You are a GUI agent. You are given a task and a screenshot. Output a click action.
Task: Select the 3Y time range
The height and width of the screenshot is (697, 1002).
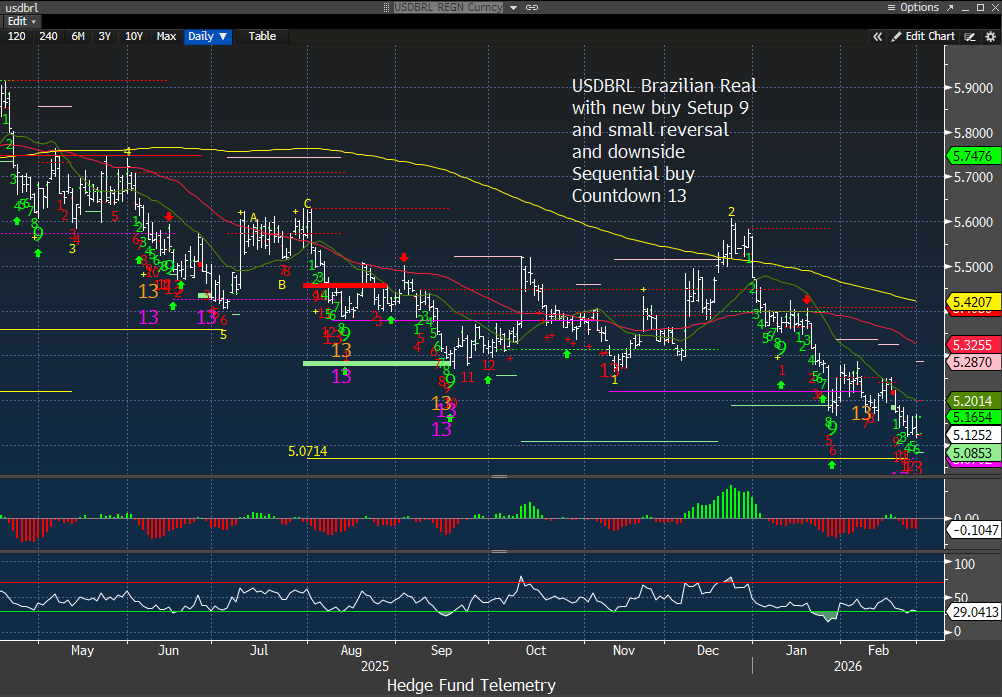pos(104,36)
